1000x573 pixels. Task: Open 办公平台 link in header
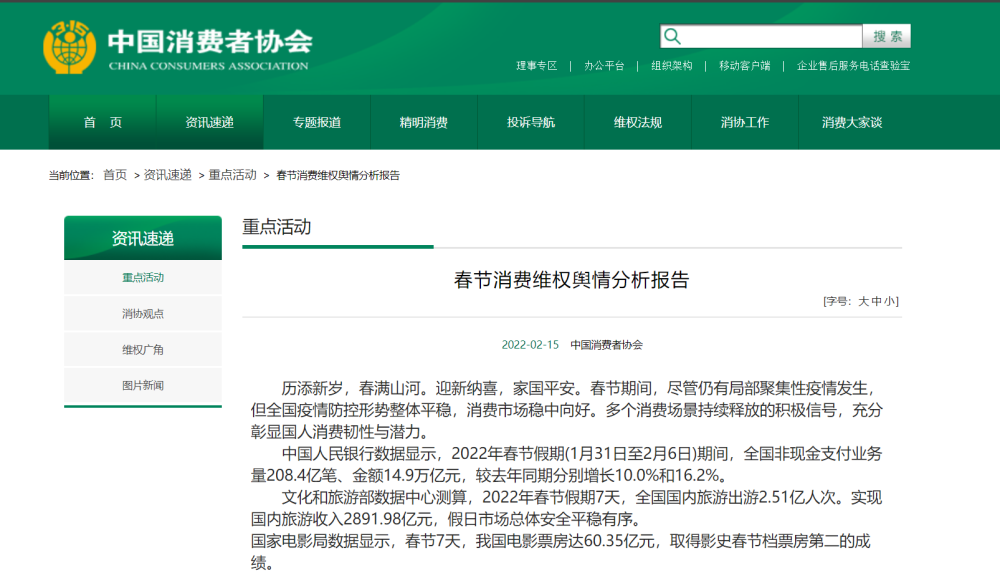(604, 66)
